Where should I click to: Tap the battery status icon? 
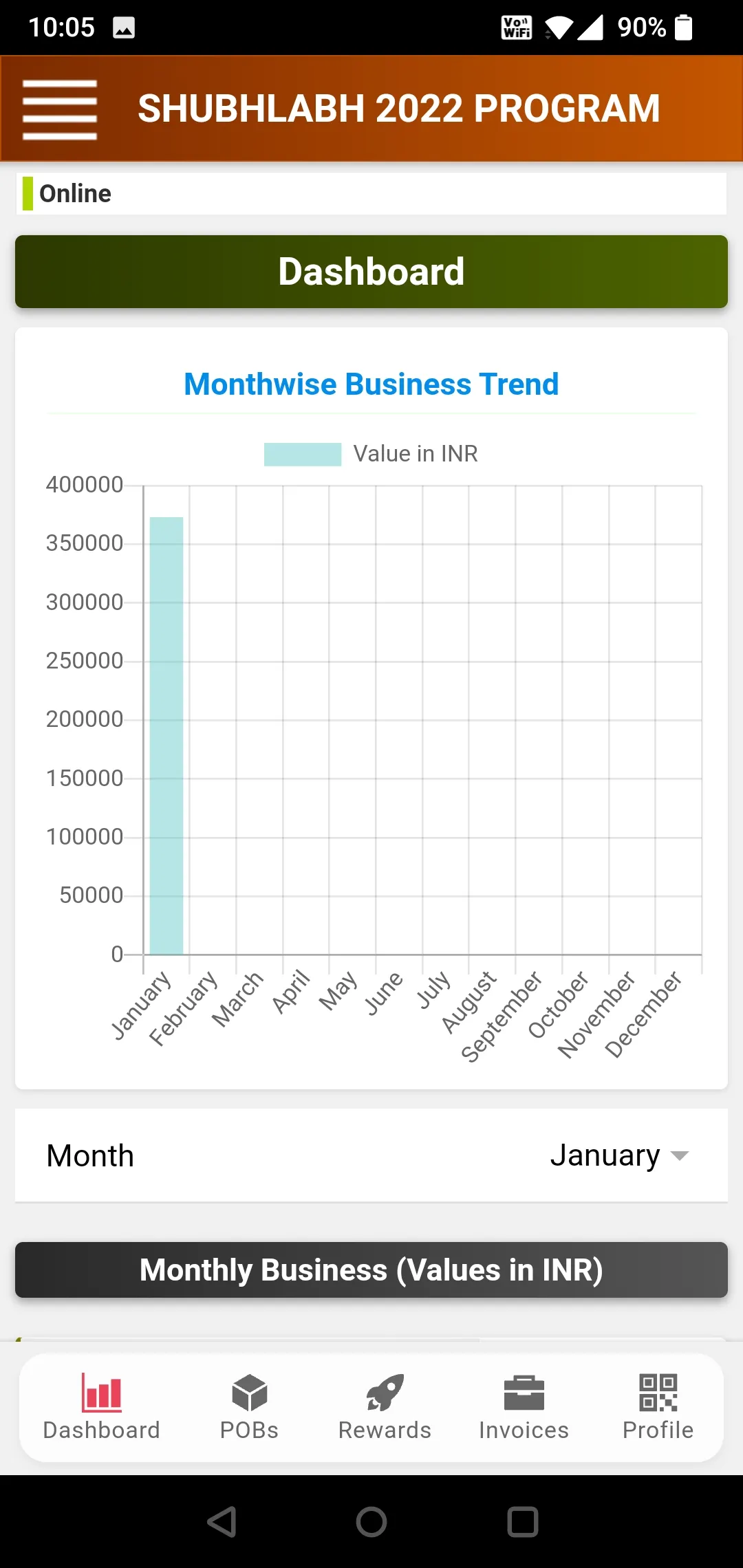coord(684,28)
